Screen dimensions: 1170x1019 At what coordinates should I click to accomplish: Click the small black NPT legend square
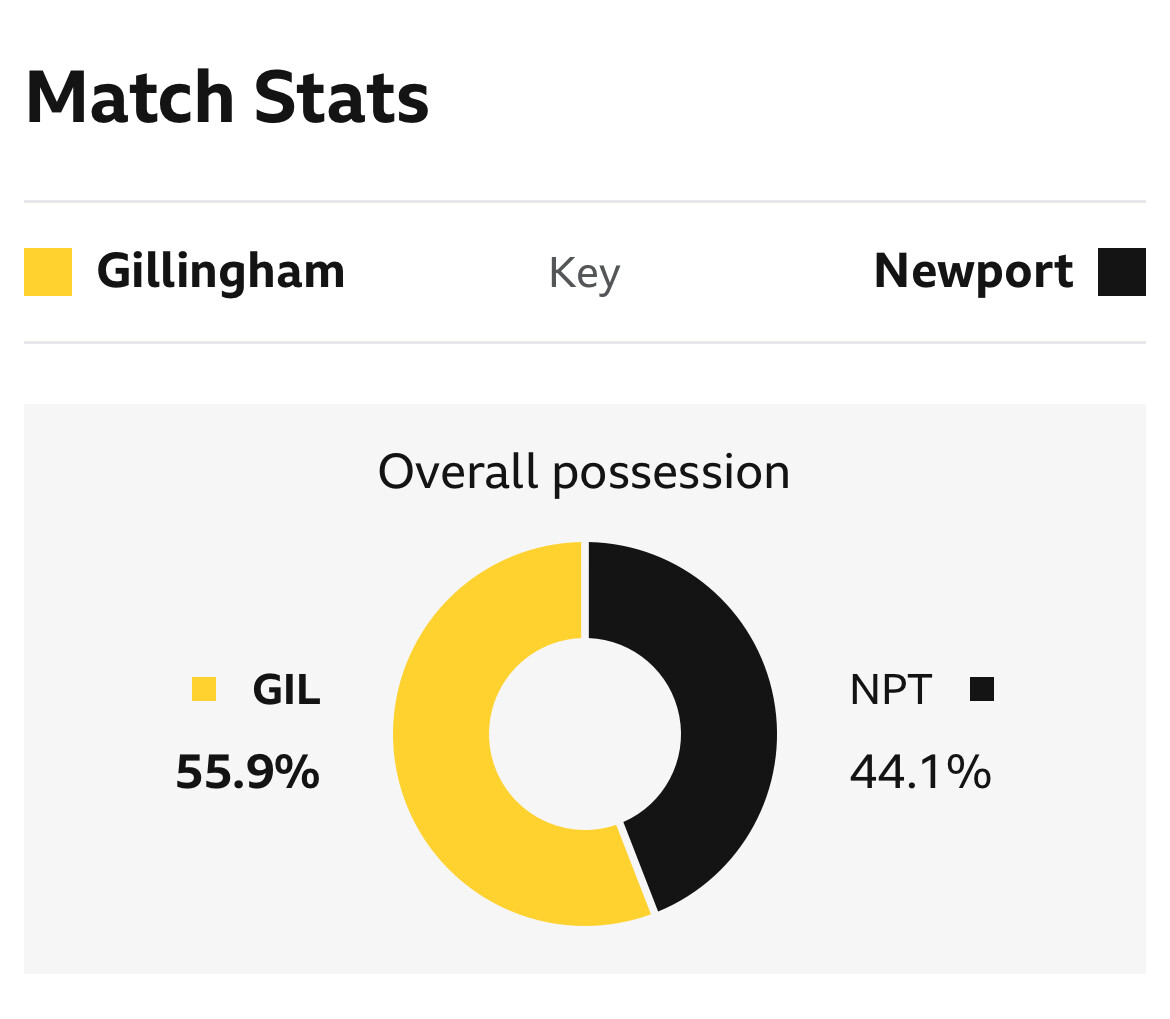pos(982,690)
